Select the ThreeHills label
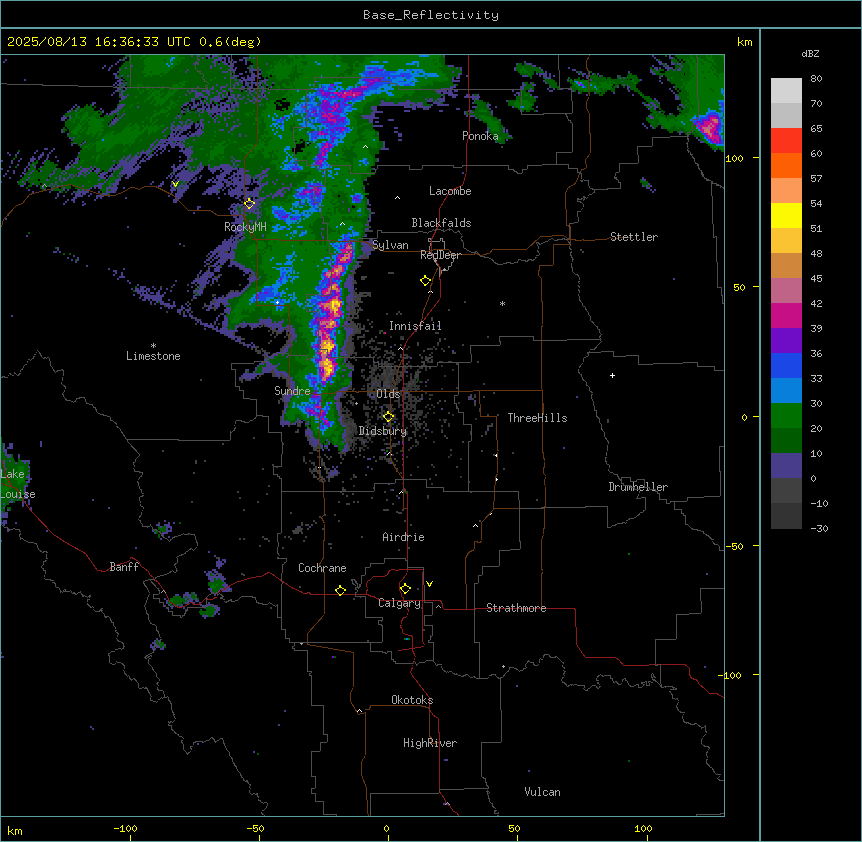 coord(537,418)
